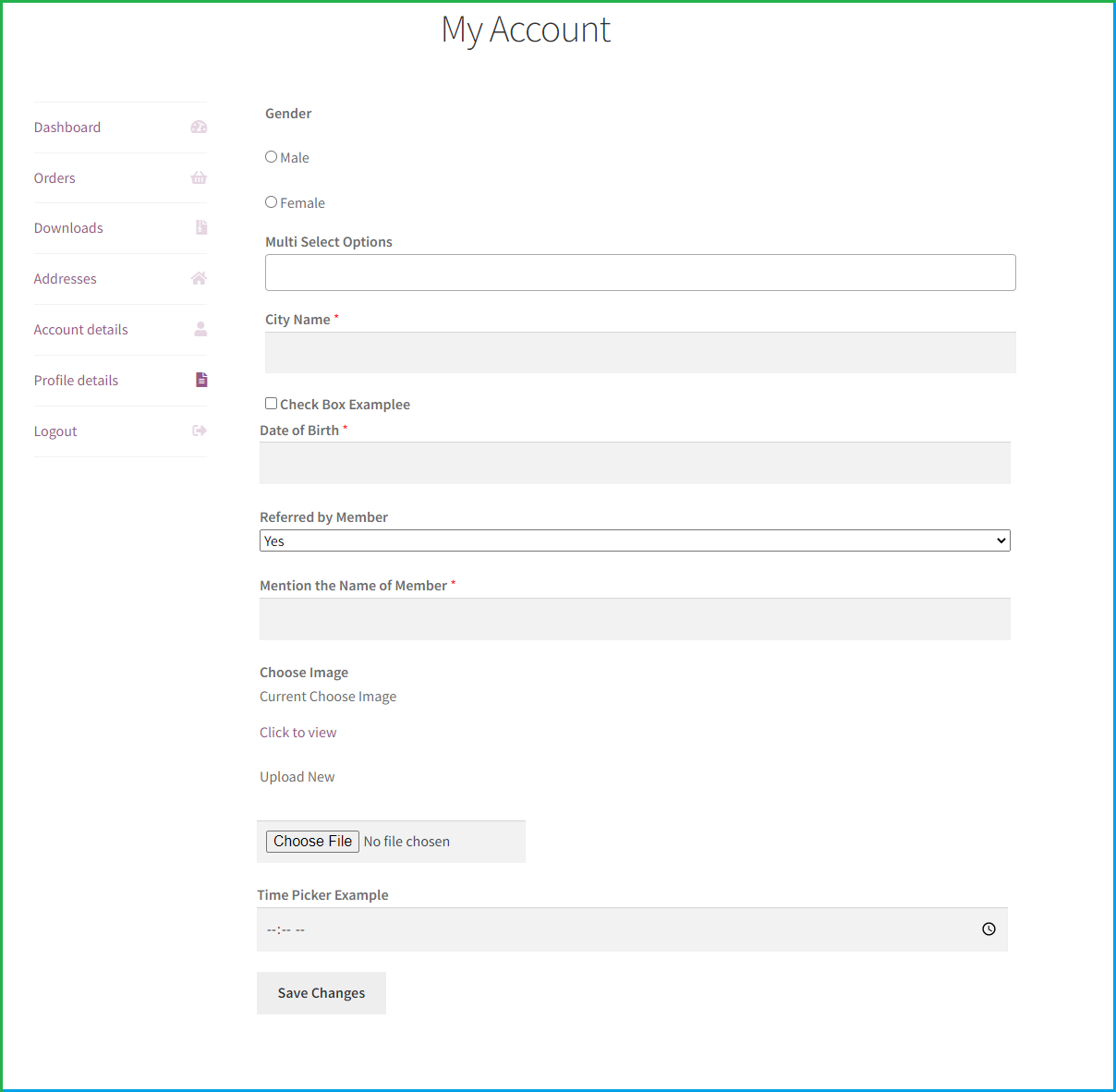Click the Dashboard gauge icon
This screenshot has height=1092, width=1116.
199,127
